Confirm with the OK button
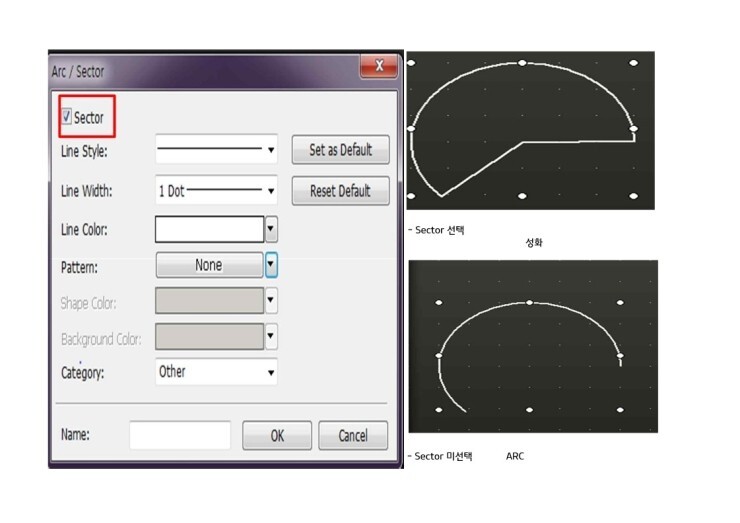Screen dimensions: 740x523 click(x=277, y=435)
